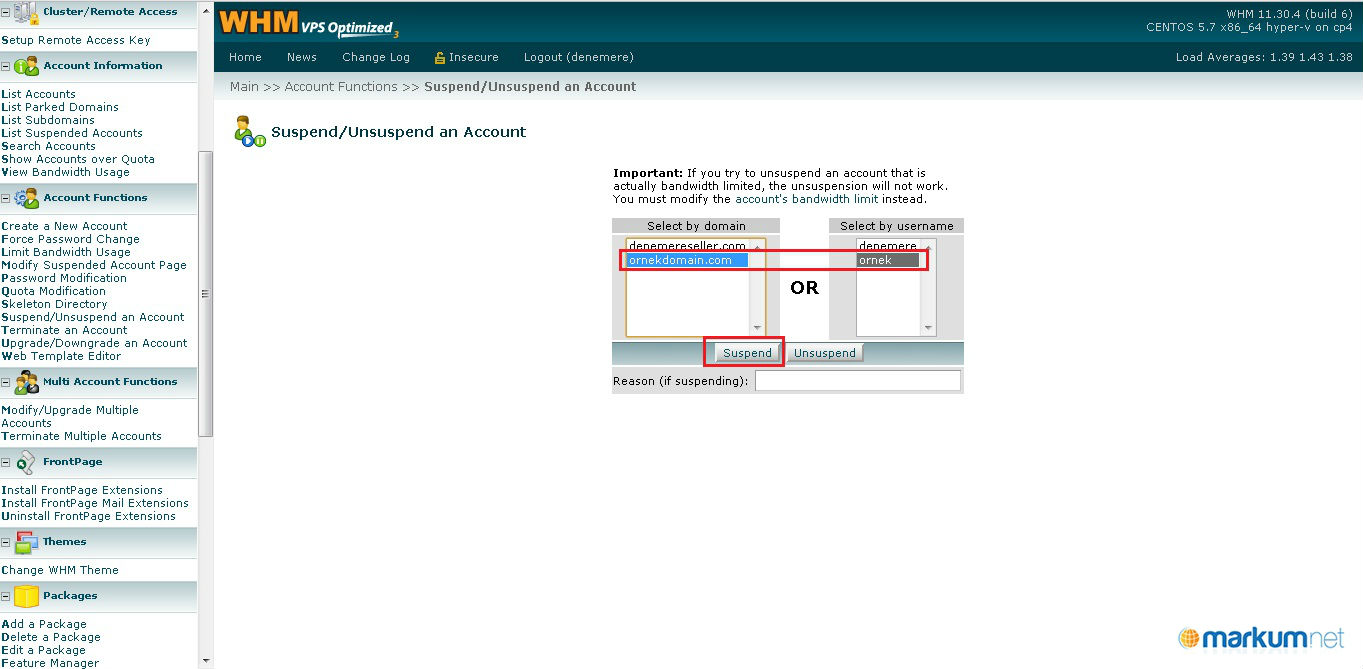This screenshot has width=1363, height=669.
Task: Click the Cluster/Remote Access section icon
Action: [26, 13]
